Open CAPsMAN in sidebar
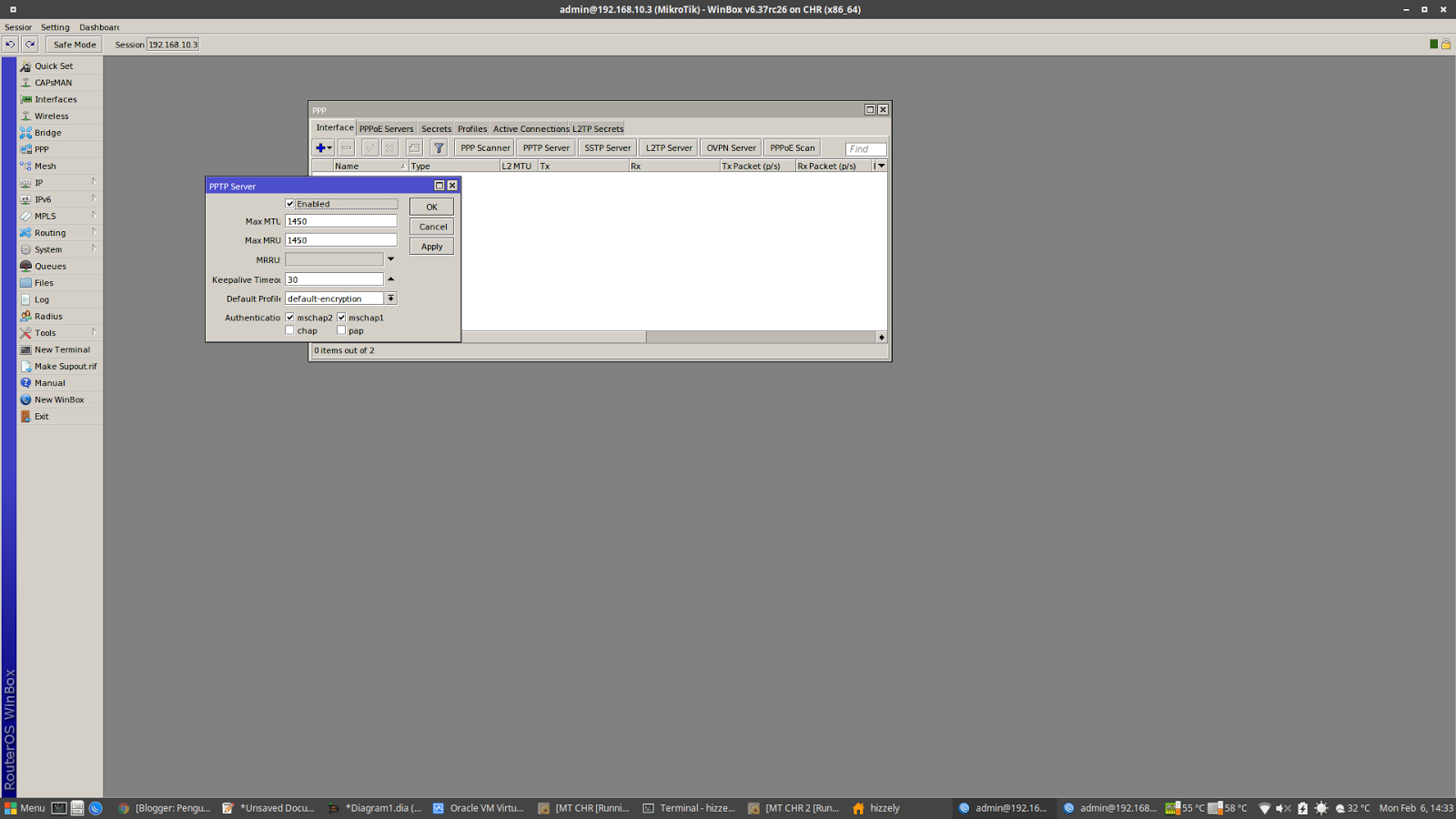Image resolution: width=1456 pixels, height=819 pixels. coord(60,83)
